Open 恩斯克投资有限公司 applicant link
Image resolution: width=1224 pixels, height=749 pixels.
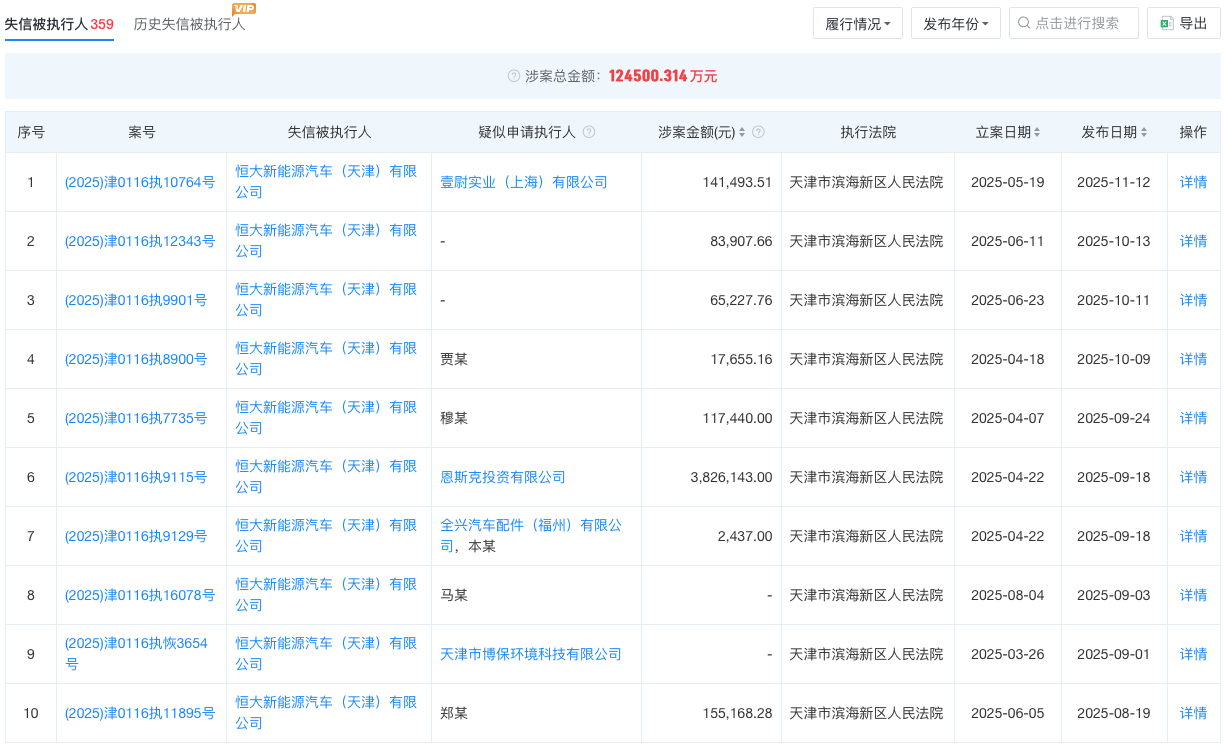pyautogui.click(x=503, y=477)
